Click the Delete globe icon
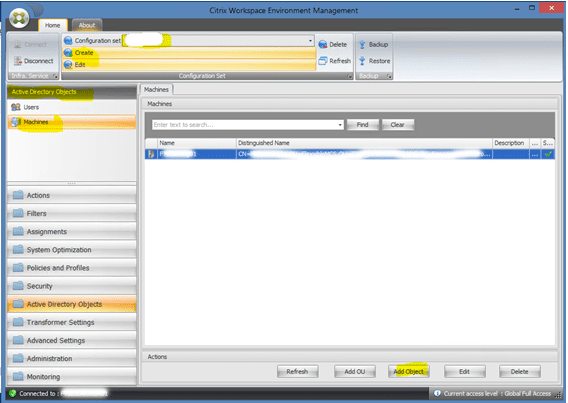Image resolution: width=568 pixels, height=403 pixels. [323, 45]
